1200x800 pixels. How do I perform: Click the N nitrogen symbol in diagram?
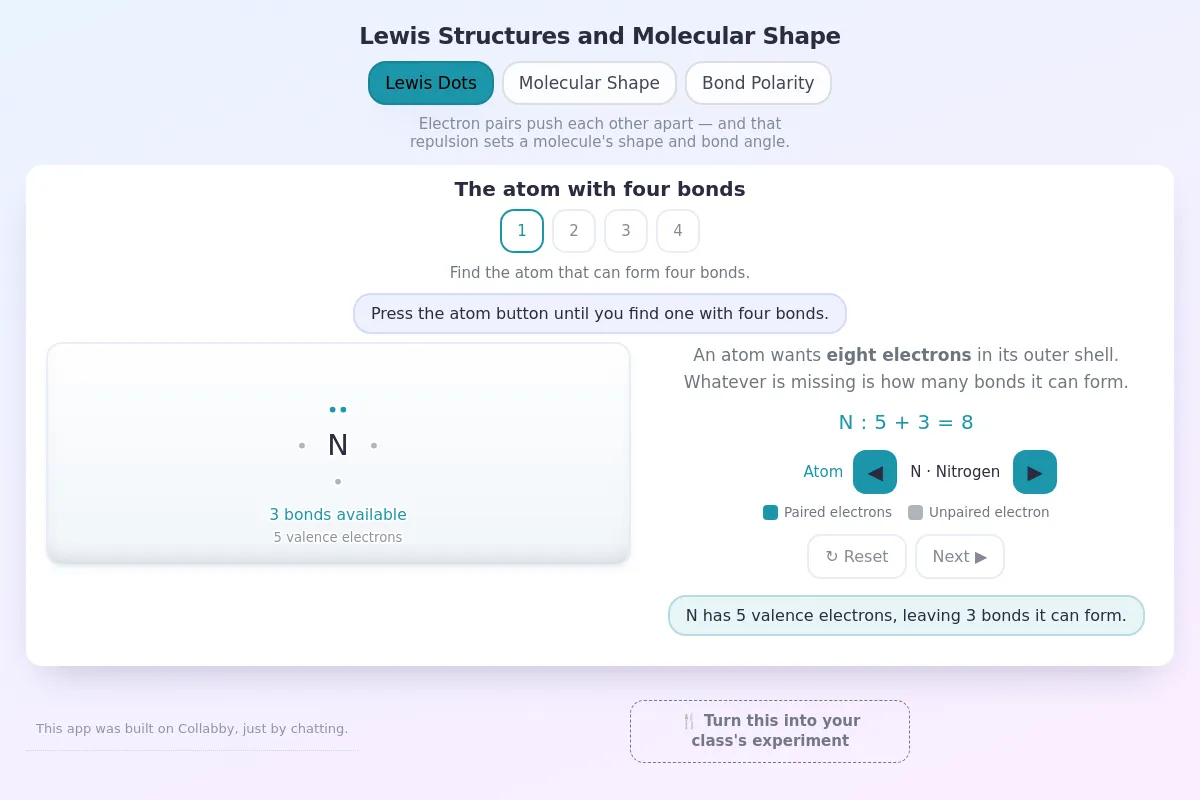338,445
